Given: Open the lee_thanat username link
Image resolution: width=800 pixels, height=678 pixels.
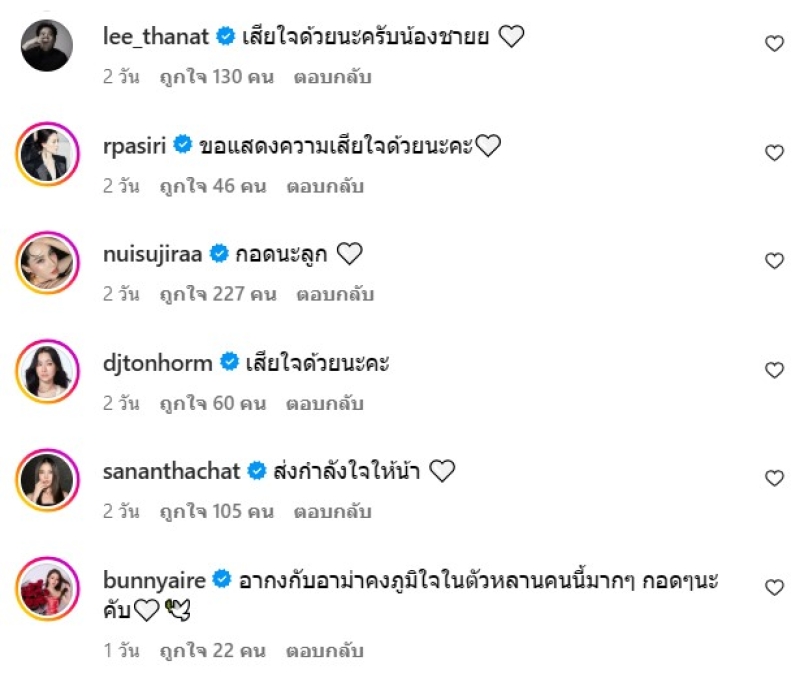Looking at the screenshot, I should pos(155,37).
